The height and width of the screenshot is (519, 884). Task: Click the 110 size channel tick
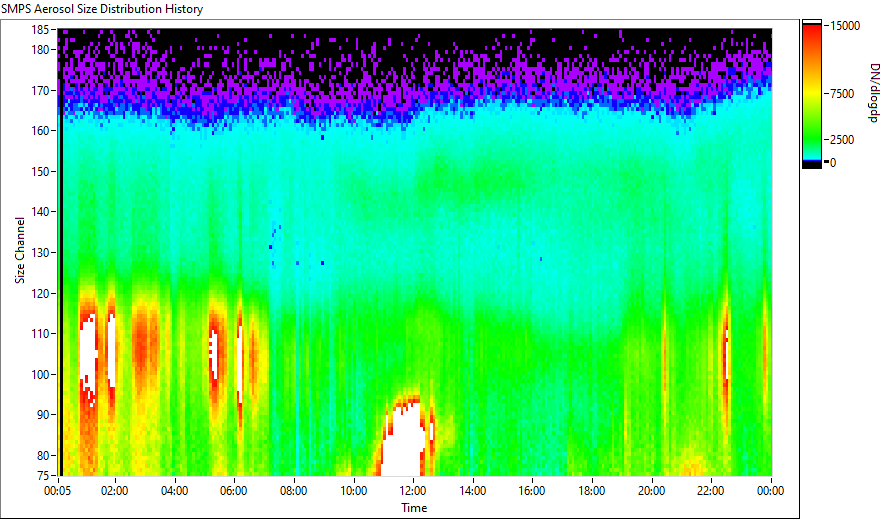click(x=39, y=334)
